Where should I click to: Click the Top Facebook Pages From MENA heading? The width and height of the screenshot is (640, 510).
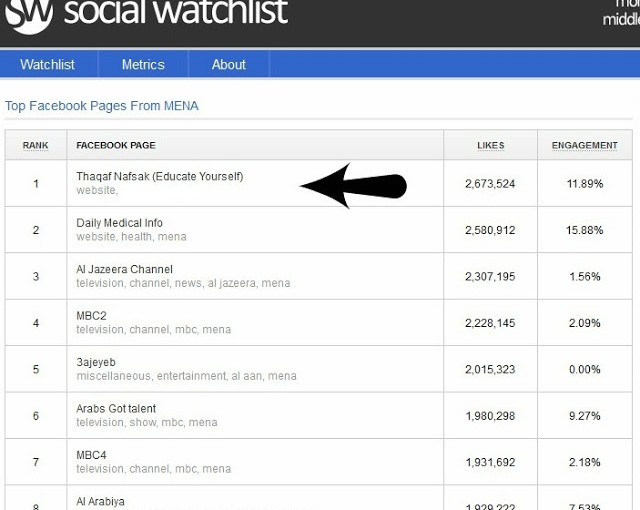tap(102, 106)
